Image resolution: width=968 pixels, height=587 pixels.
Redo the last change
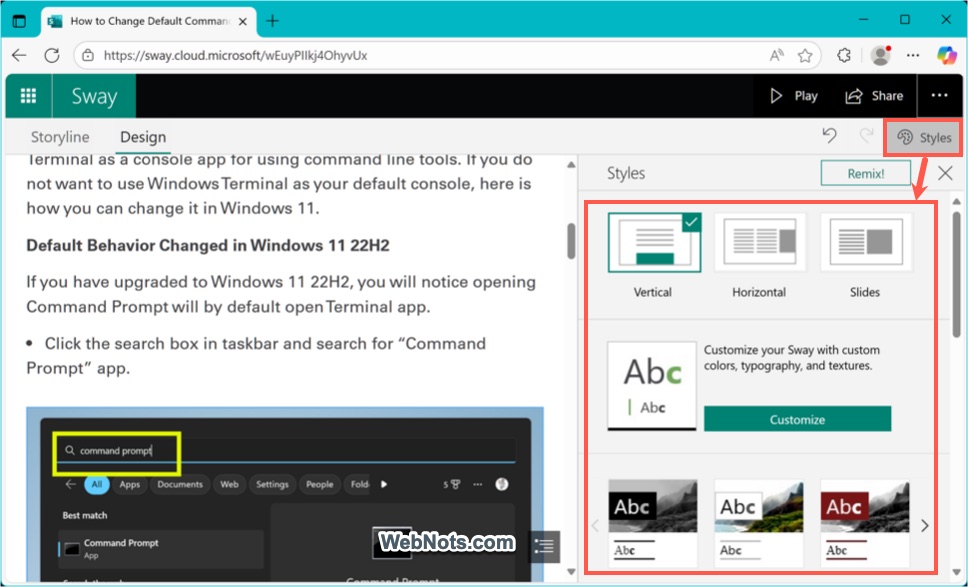coord(867,135)
